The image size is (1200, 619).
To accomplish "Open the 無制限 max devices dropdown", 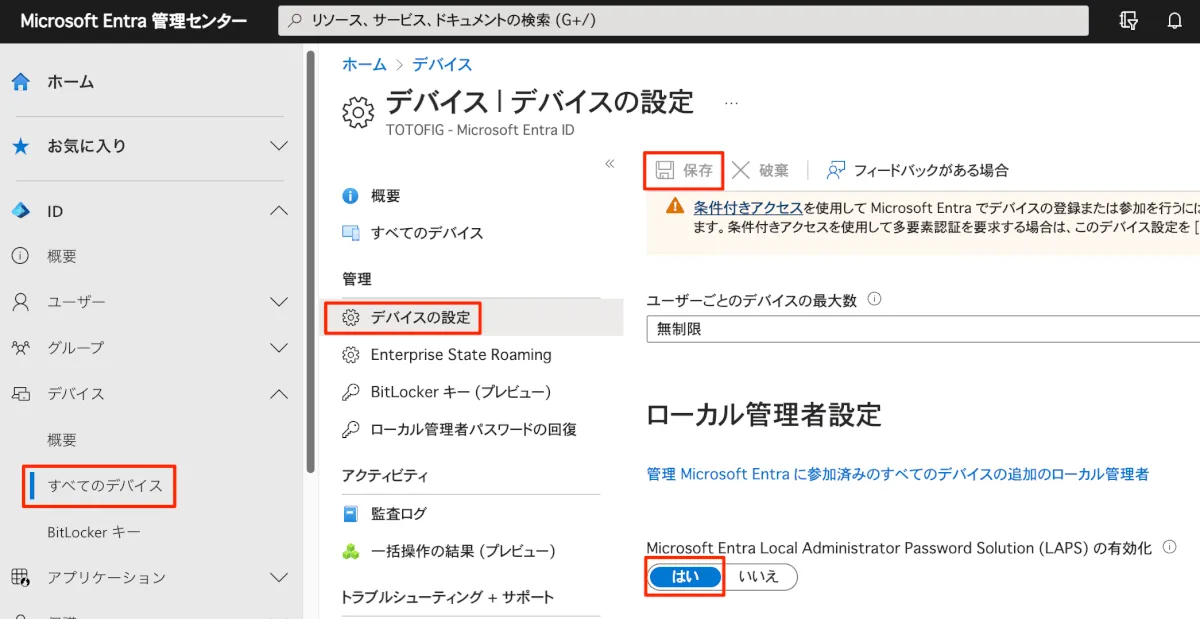I will pyautogui.click(x=923, y=328).
